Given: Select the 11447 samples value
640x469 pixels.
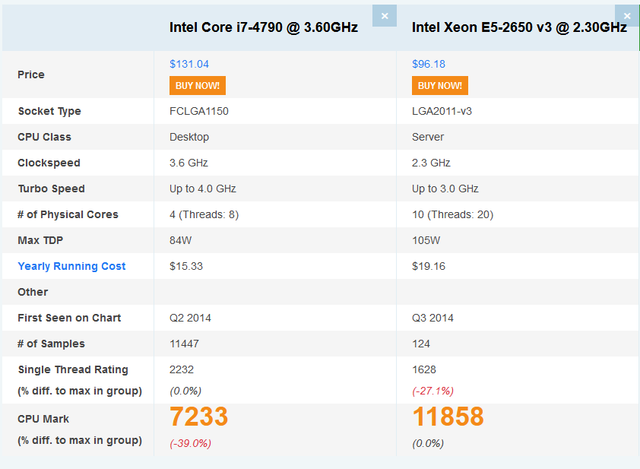Looking at the screenshot, I should [184, 344].
